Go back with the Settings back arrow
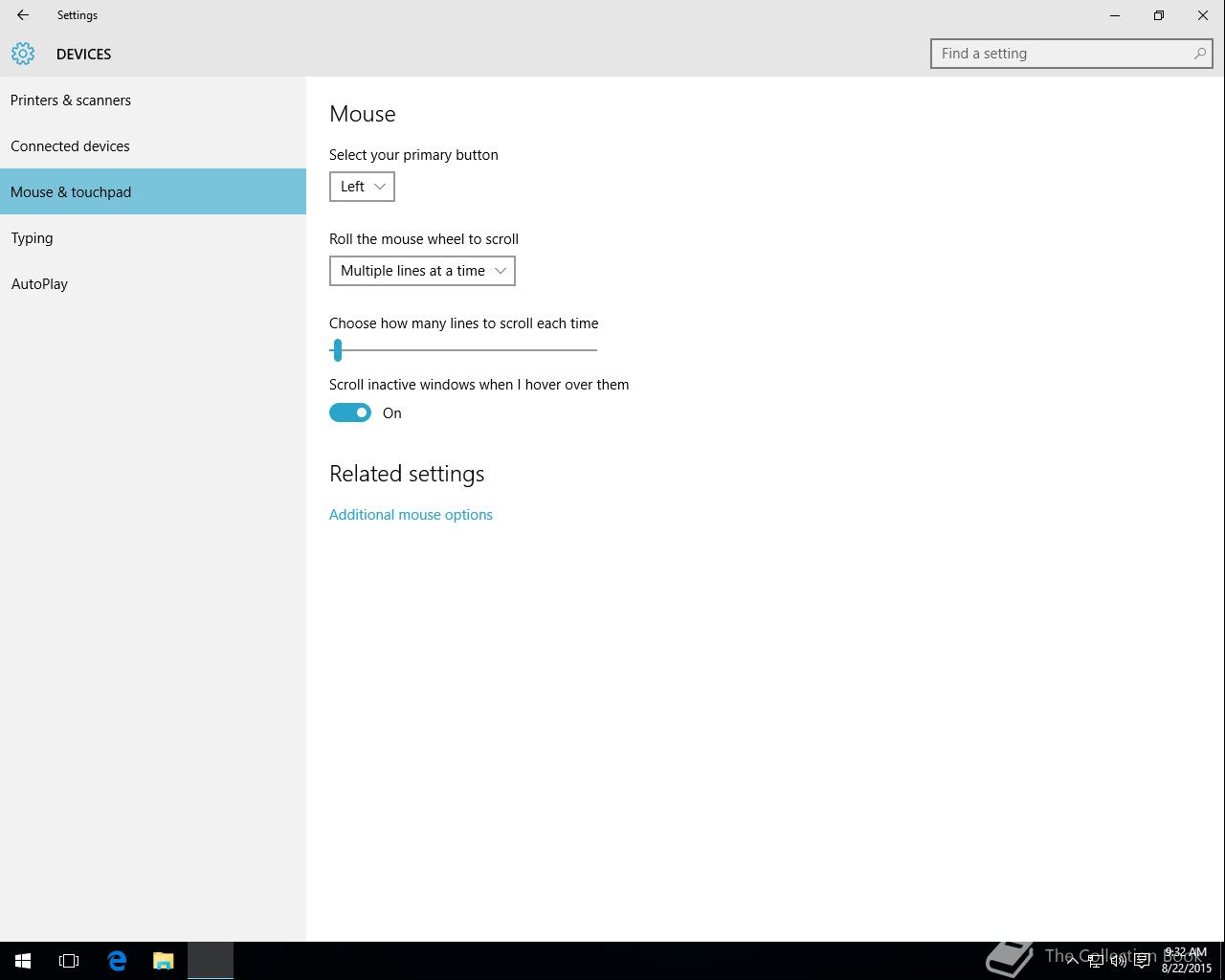 23,15
